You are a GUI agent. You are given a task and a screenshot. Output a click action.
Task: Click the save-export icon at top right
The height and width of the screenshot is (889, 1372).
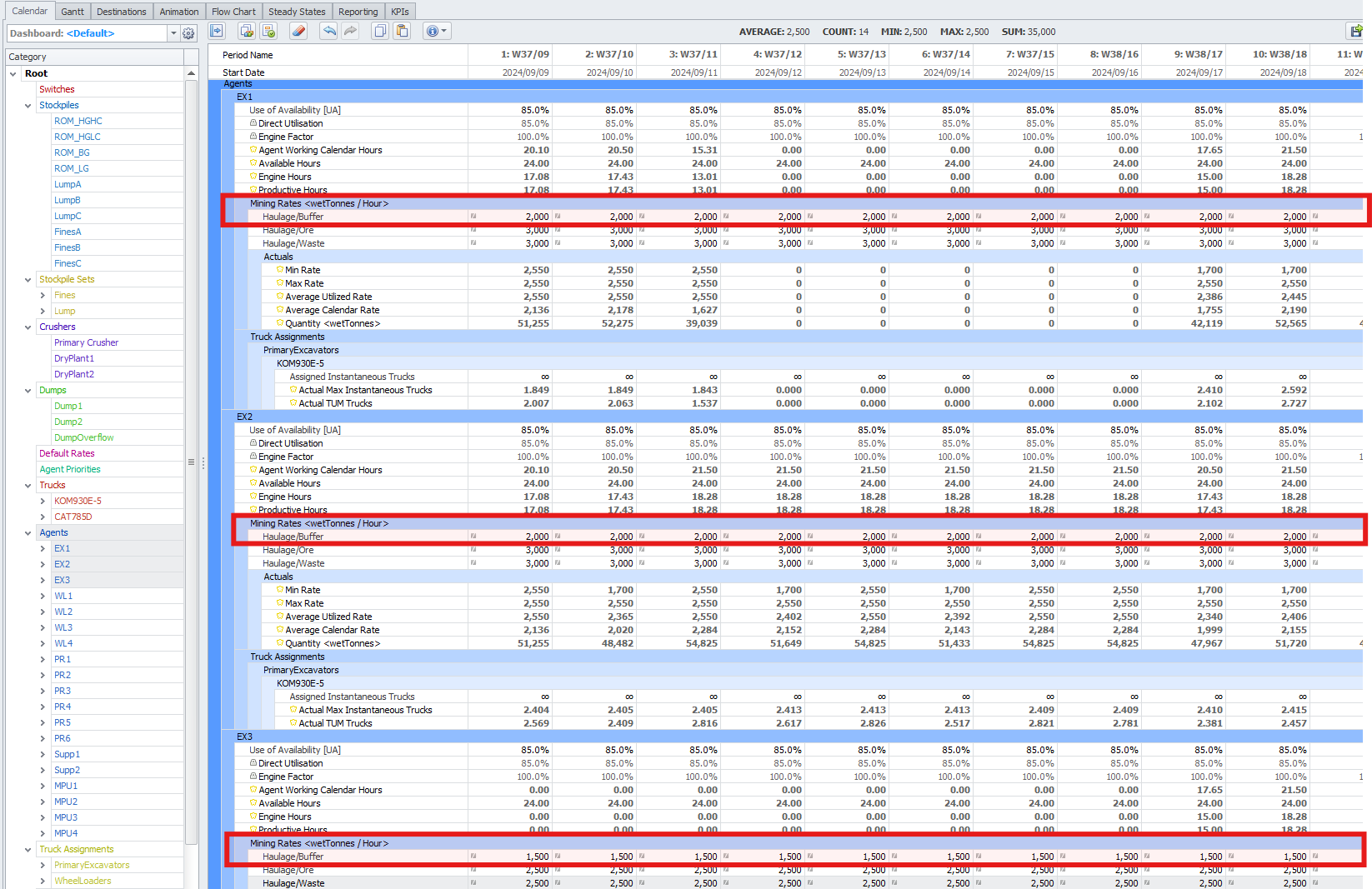1356,32
